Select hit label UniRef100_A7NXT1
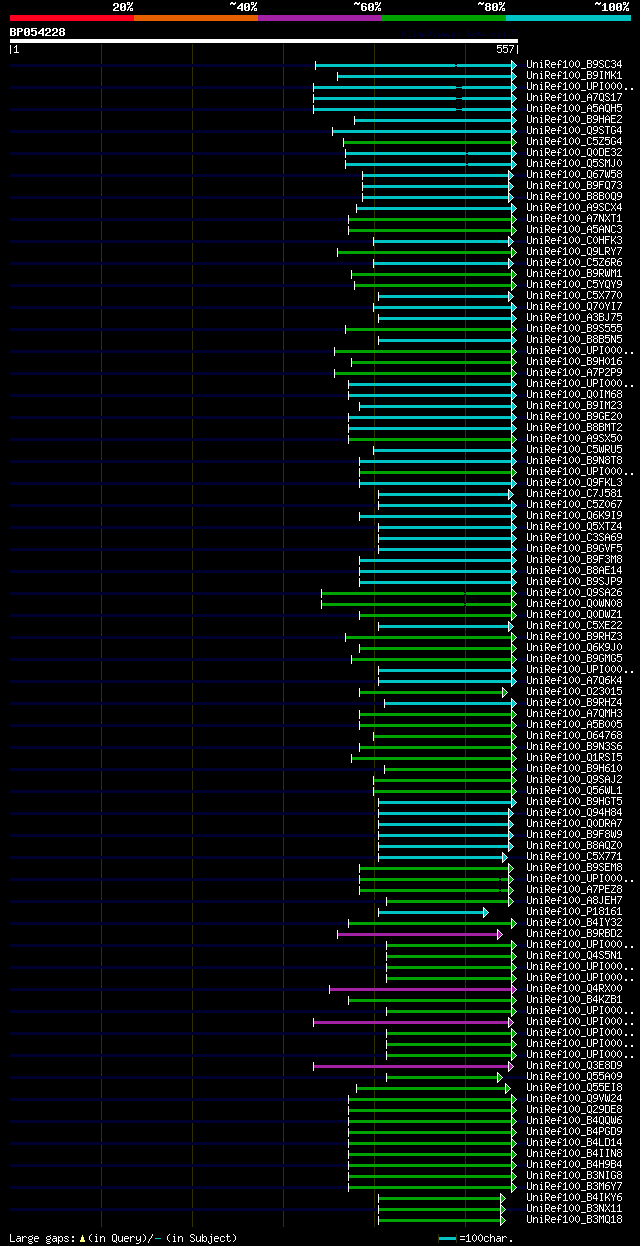The width and height of the screenshot is (640, 1246). [x=574, y=219]
